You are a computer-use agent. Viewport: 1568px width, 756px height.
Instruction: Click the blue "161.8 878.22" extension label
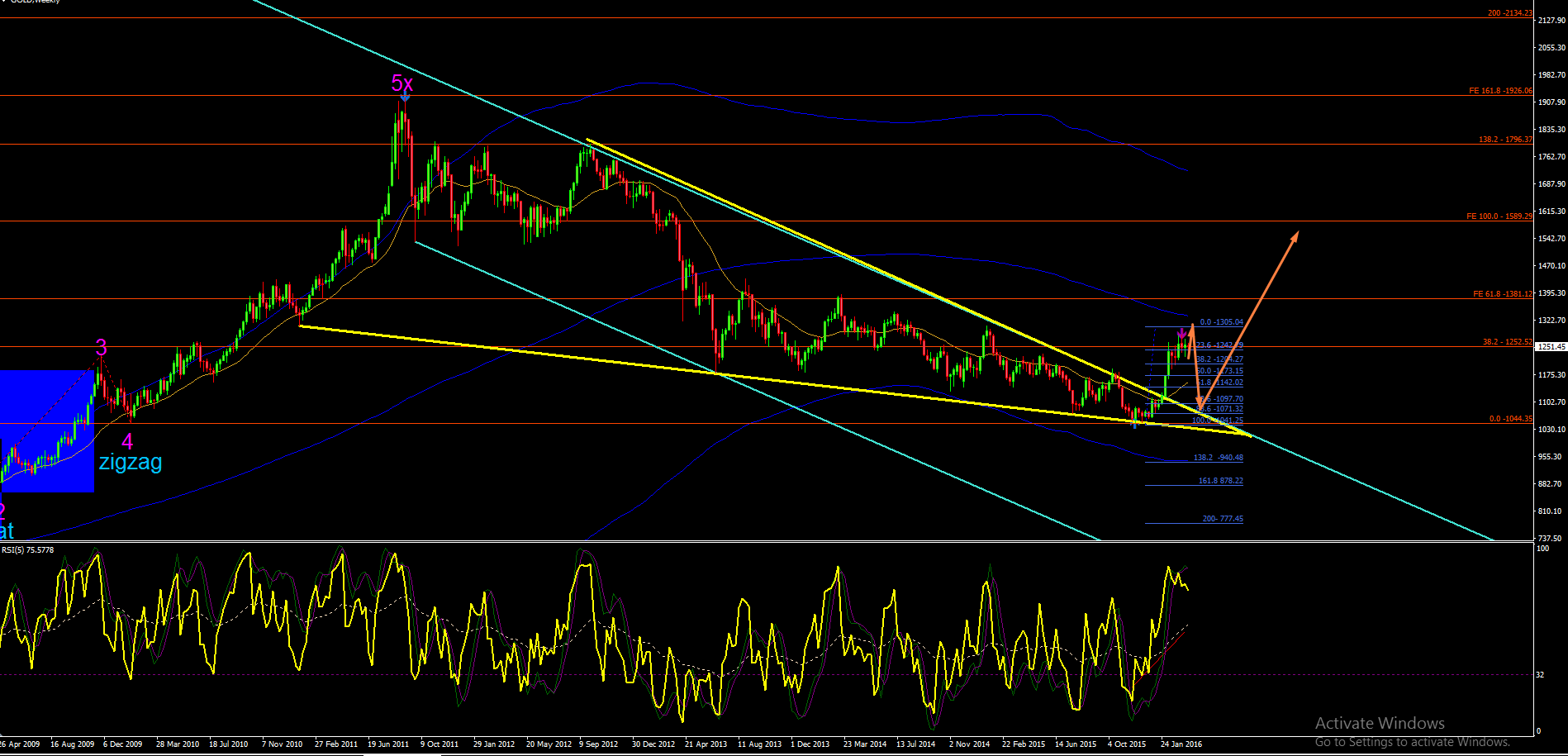1221,481
